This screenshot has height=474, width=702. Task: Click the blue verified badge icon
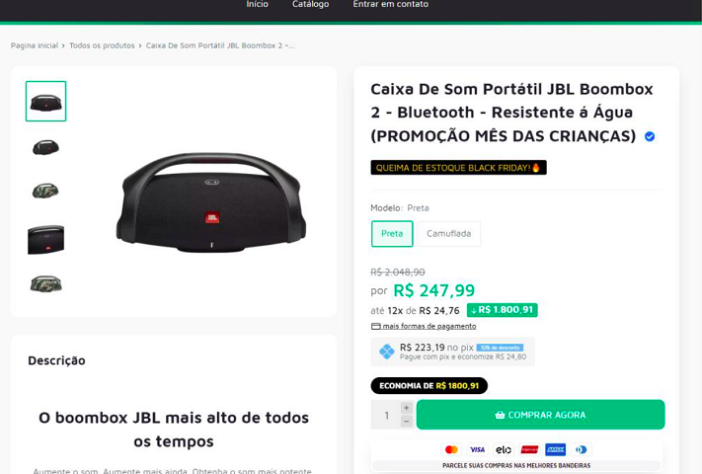pos(649,137)
